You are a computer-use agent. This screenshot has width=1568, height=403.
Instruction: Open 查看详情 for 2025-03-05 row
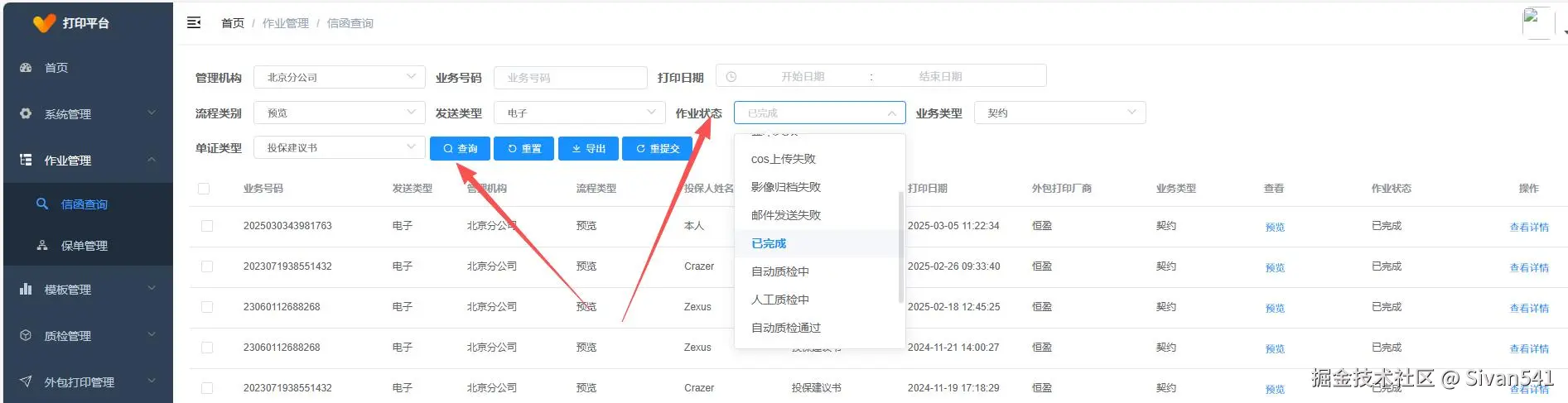[x=1529, y=227]
